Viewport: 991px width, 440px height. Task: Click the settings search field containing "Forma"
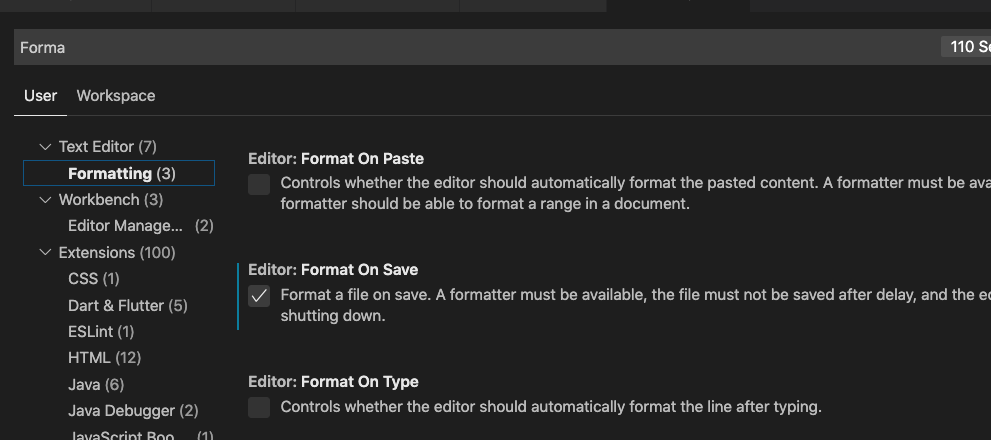pyautogui.click(x=470, y=47)
